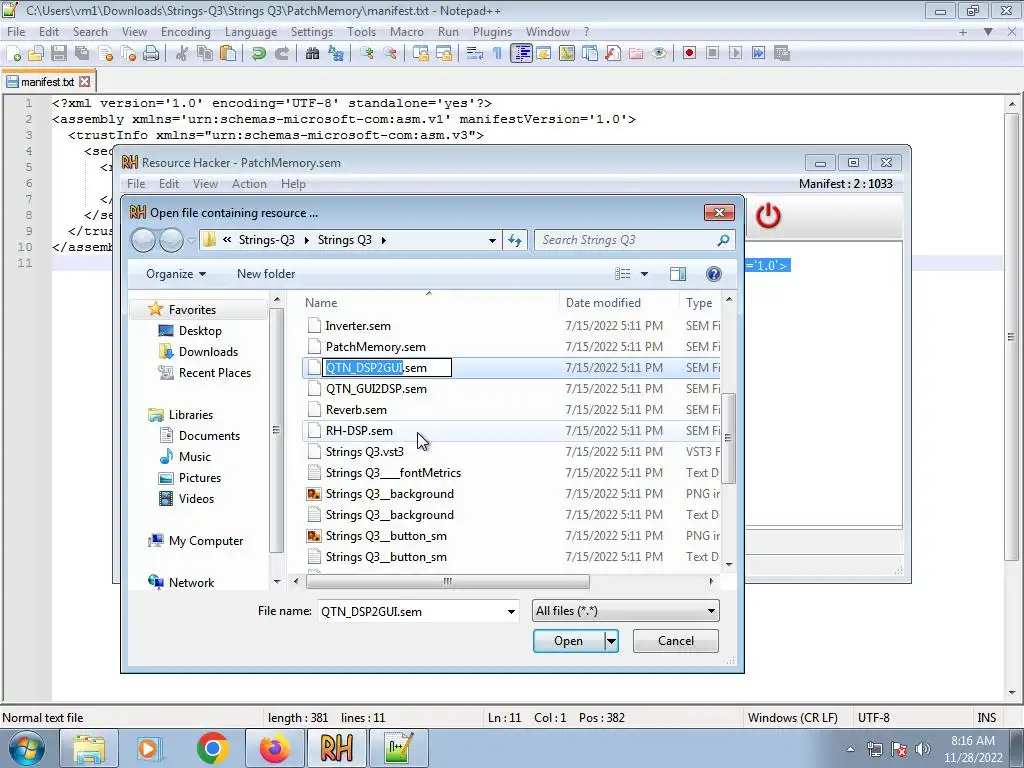Click the Open file icon in Notepad++ toolbar
1024x768 pixels.
35,54
